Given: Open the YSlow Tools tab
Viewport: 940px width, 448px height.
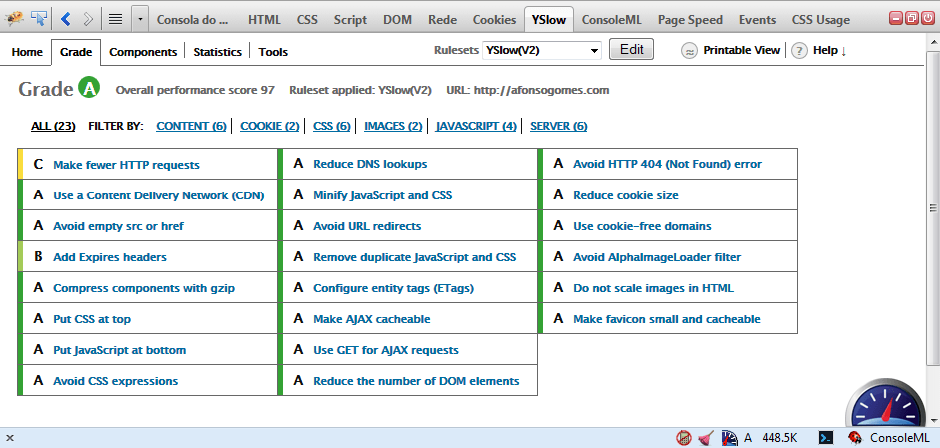Looking at the screenshot, I should pyautogui.click(x=273, y=52).
